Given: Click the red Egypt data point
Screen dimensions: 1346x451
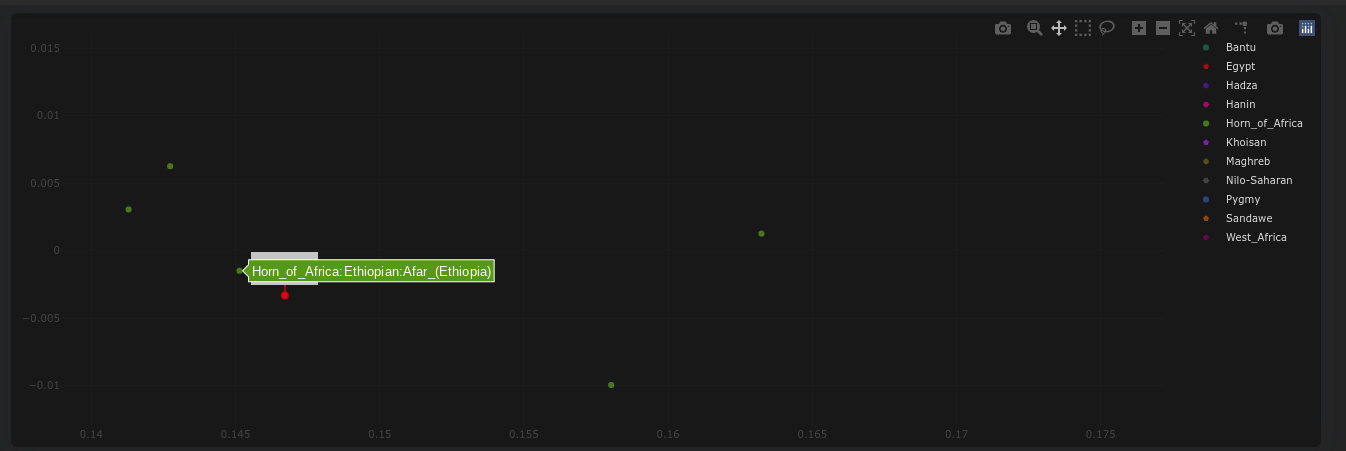Looking at the screenshot, I should [285, 295].
